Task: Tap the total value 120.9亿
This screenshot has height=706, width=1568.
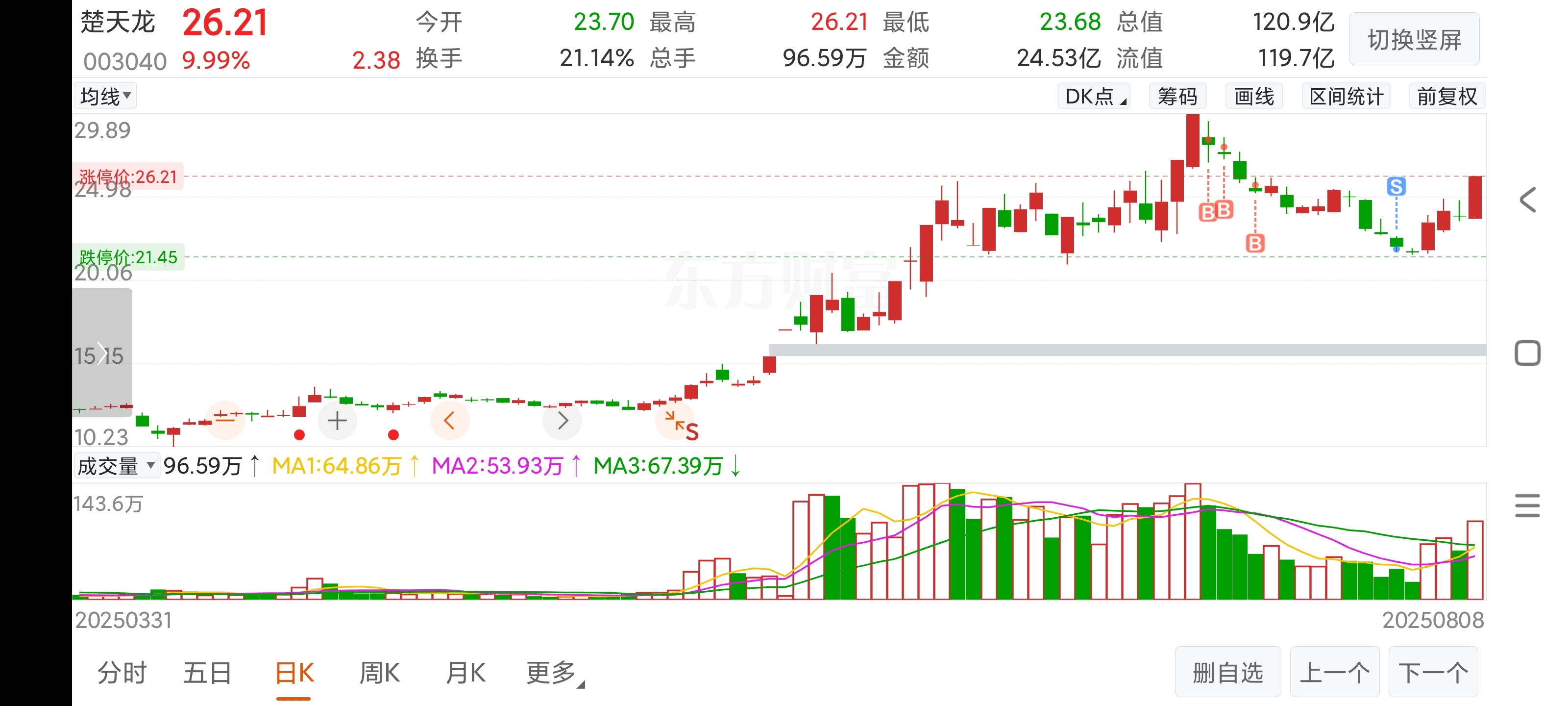Action: (x=1294, y=22)
